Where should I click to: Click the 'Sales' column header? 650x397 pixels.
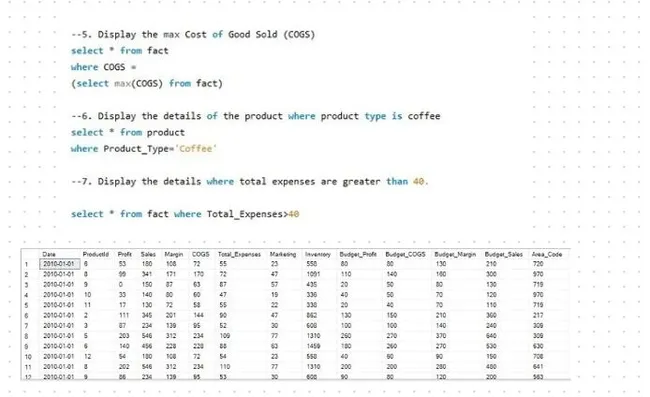tap(148, 254)
